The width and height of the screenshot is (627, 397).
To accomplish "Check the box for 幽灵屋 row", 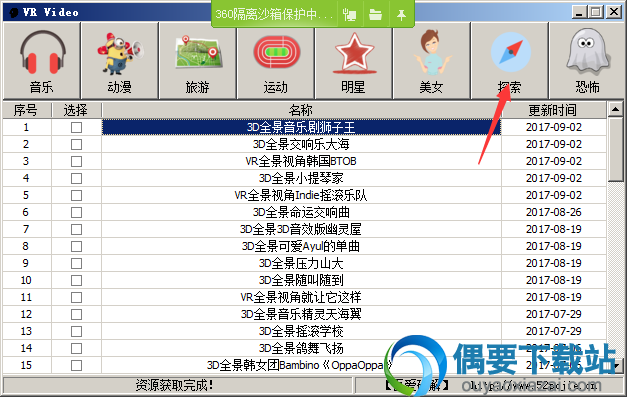I will [x=76, y=229].
